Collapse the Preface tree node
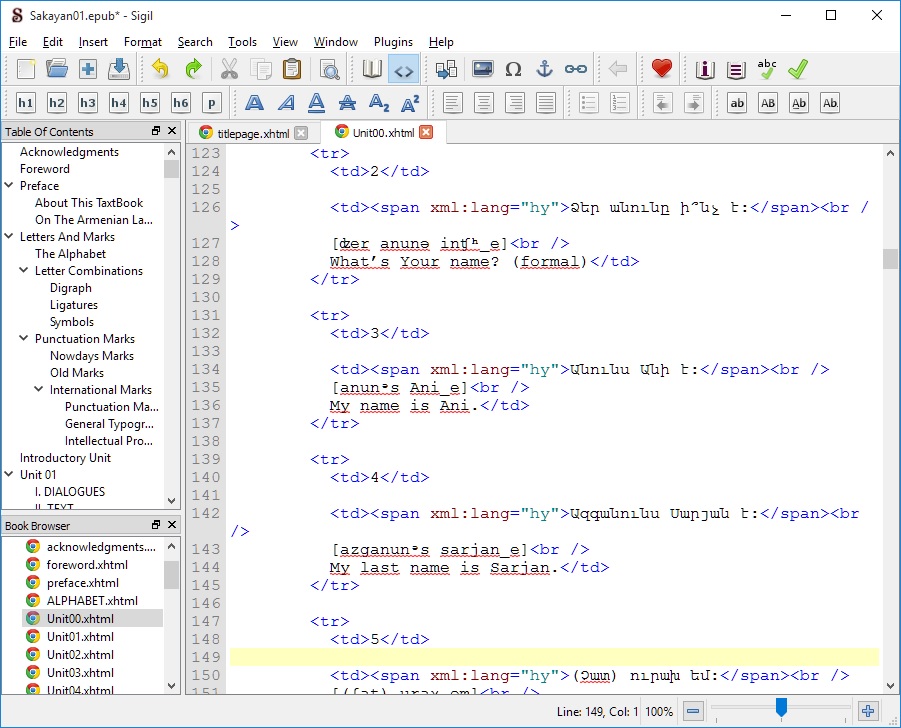 pos(10,186)
